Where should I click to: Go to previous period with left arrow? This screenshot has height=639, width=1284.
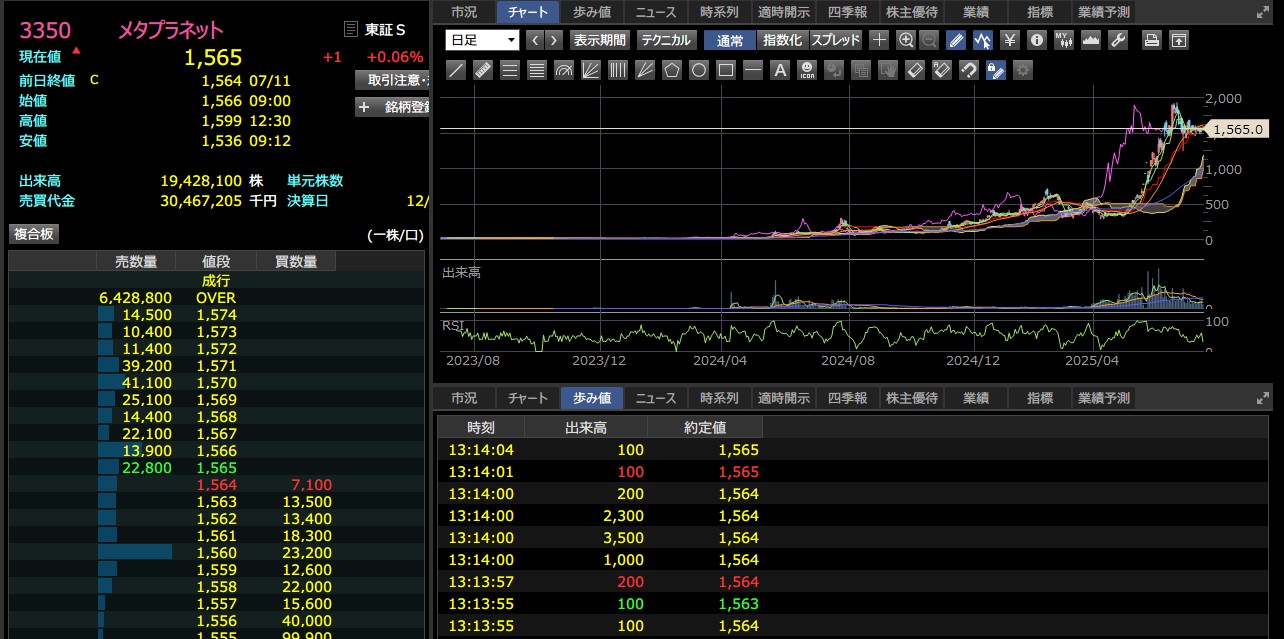(x=534, y=40)
